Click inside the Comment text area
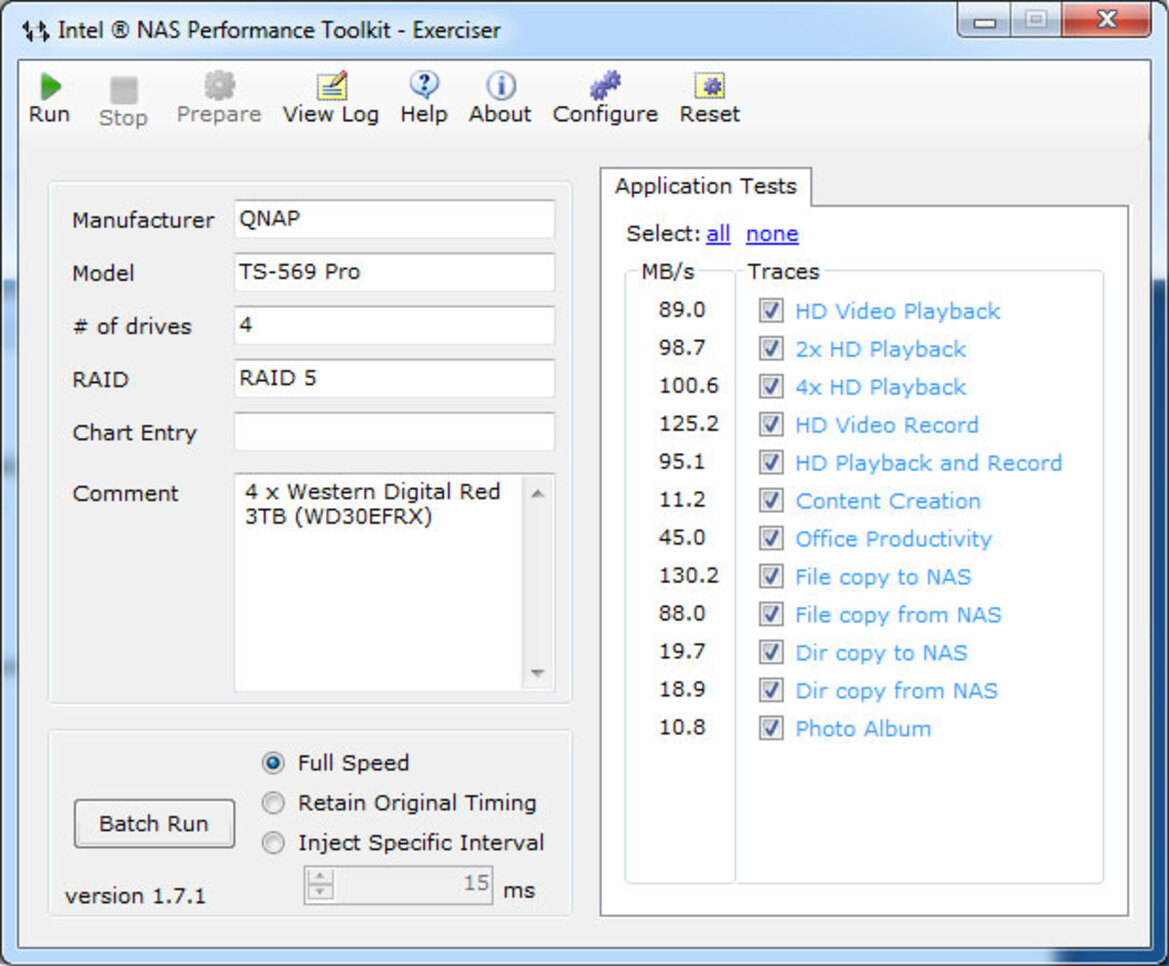This screenshot has height=966, width=1169. pyautogui.click(x=379, y=583)
